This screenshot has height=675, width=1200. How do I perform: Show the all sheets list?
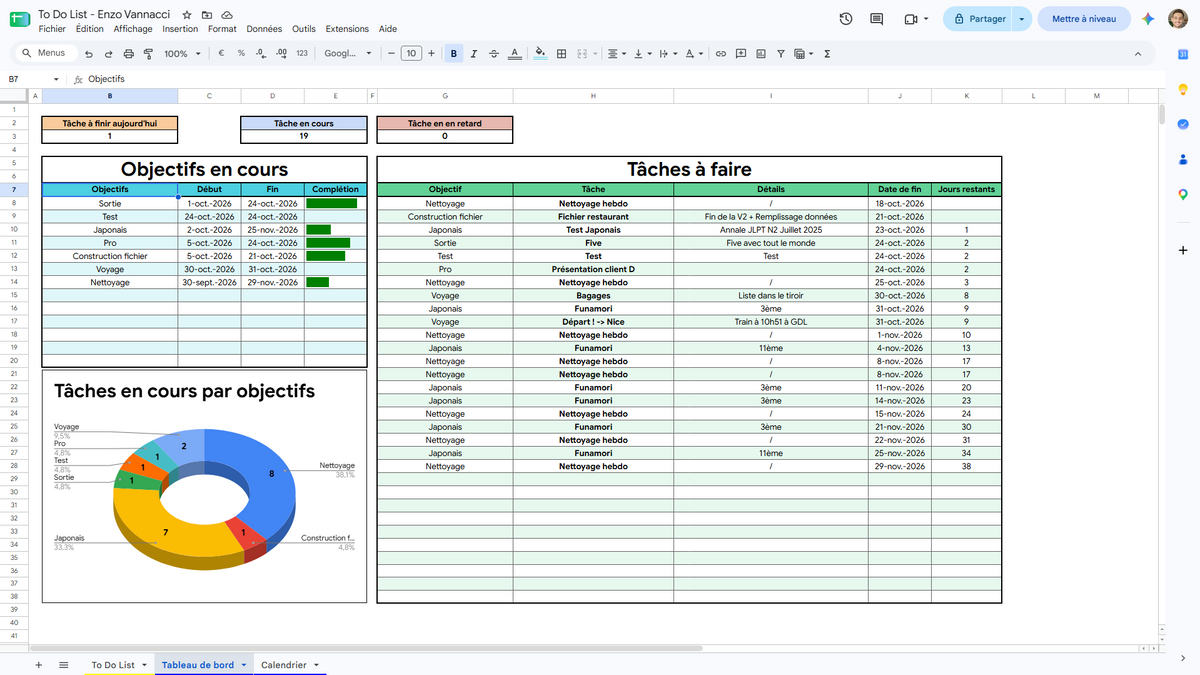coord(64,665)
